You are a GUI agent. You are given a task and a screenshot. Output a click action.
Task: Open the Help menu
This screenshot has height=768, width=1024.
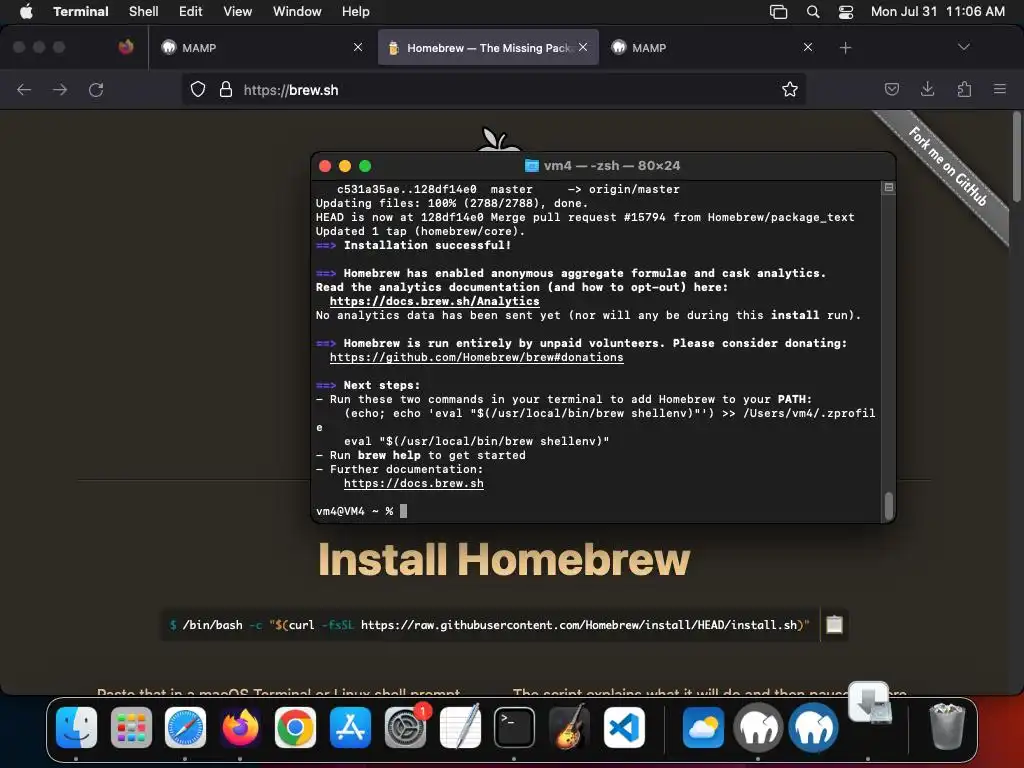(356, 11)
